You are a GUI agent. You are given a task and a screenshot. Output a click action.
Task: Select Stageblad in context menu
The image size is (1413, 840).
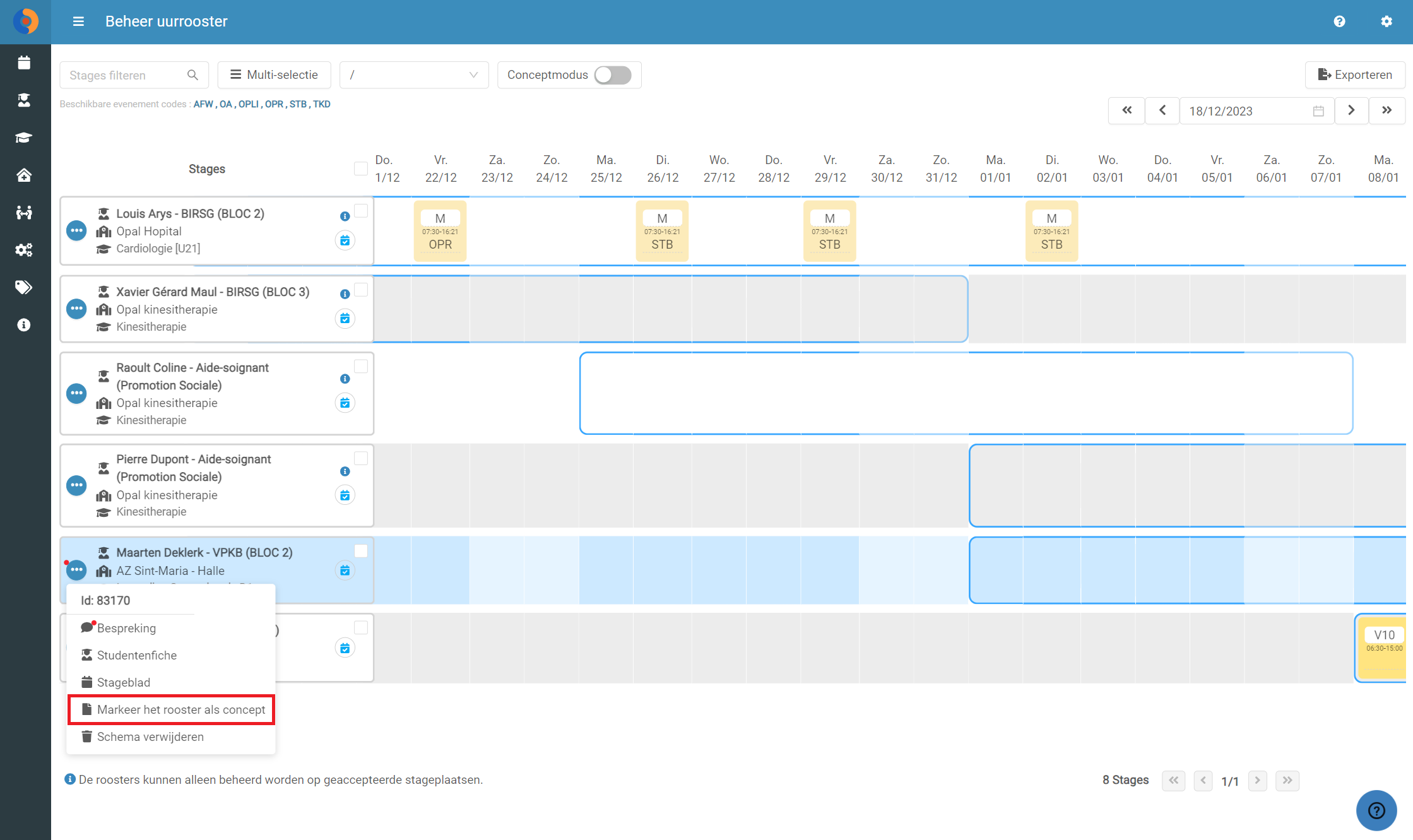115,682
